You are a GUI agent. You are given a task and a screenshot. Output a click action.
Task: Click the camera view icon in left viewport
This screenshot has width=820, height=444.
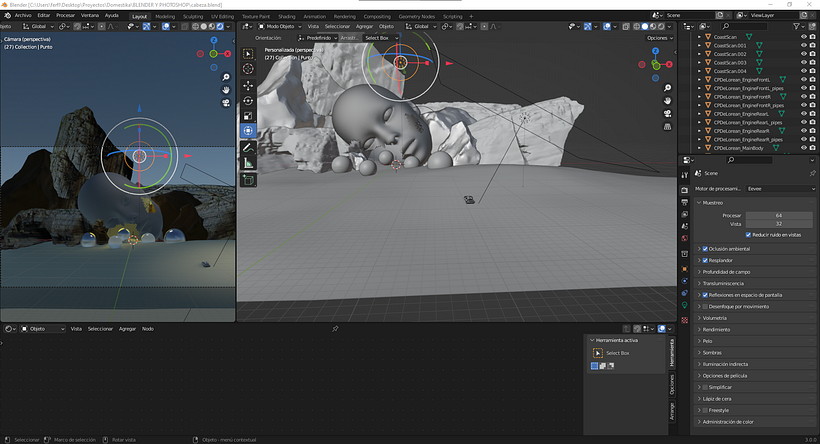[227, 102]
